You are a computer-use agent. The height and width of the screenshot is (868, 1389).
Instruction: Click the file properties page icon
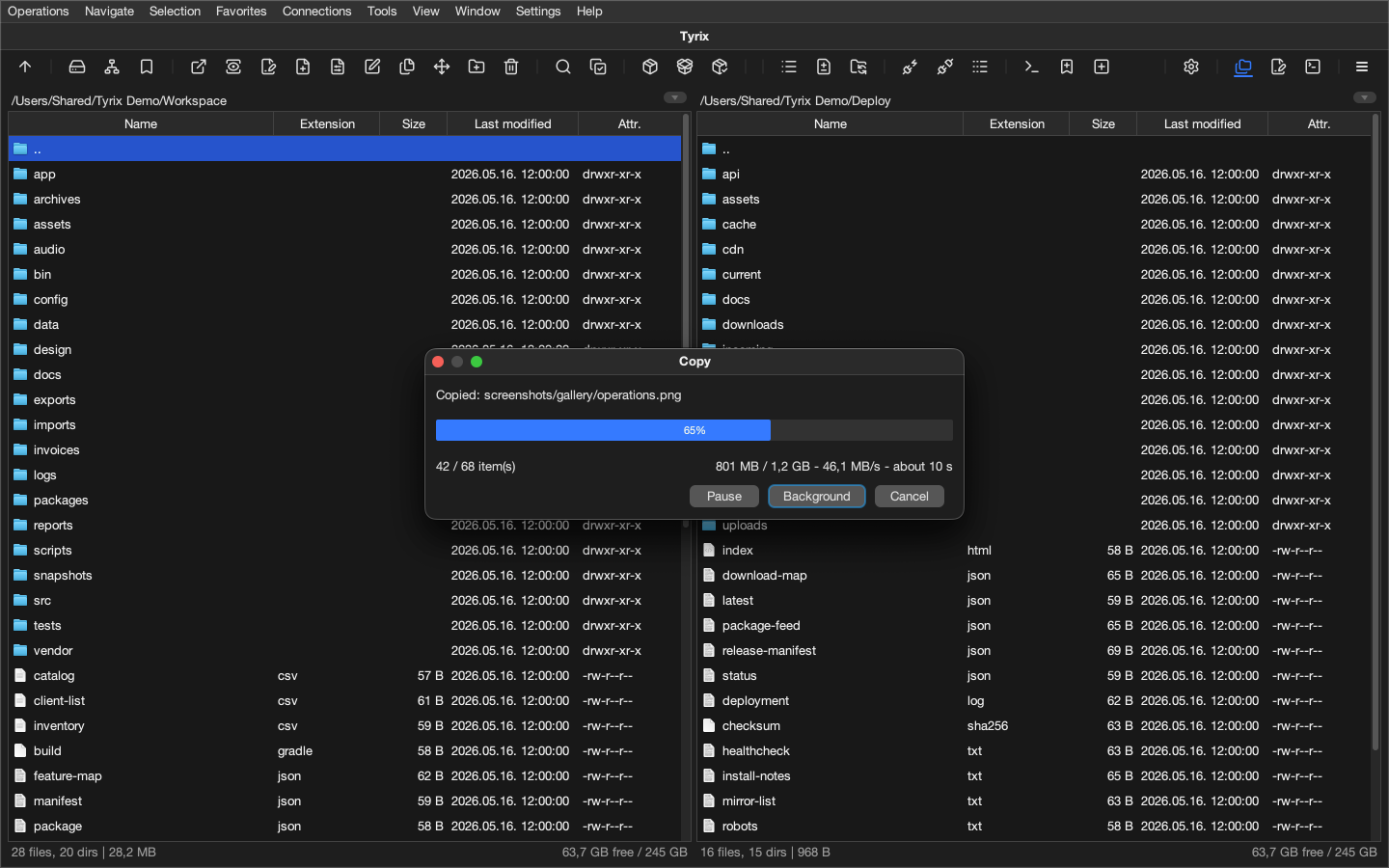[x=338, y=67]
